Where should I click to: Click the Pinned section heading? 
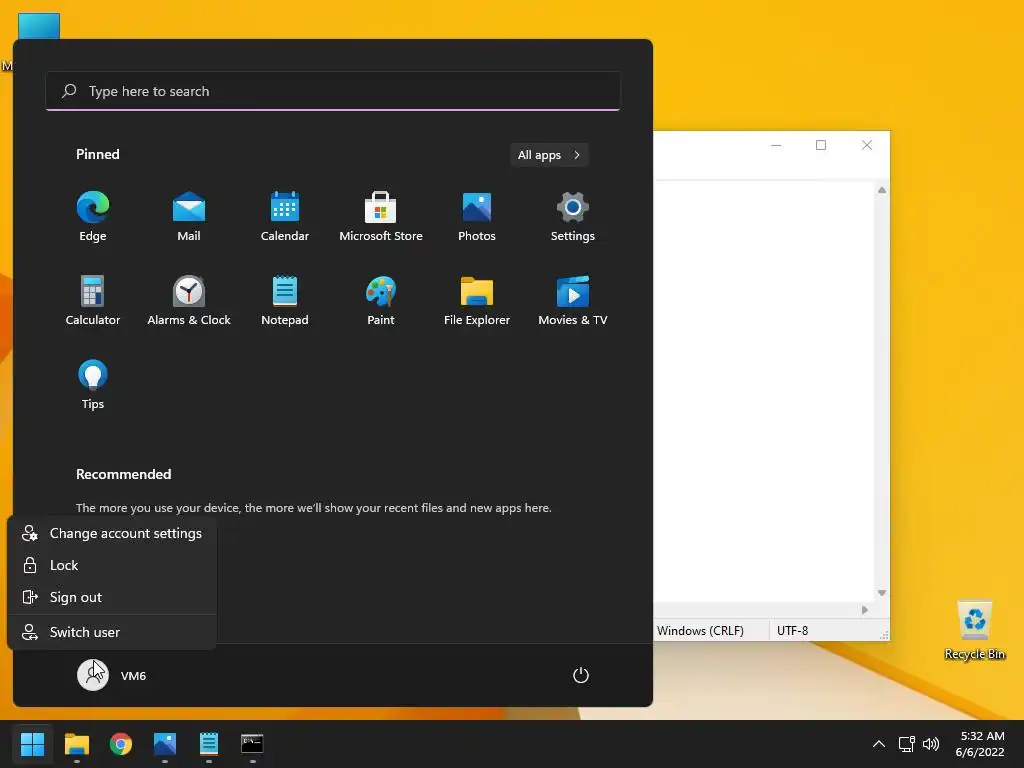[98, 154]
